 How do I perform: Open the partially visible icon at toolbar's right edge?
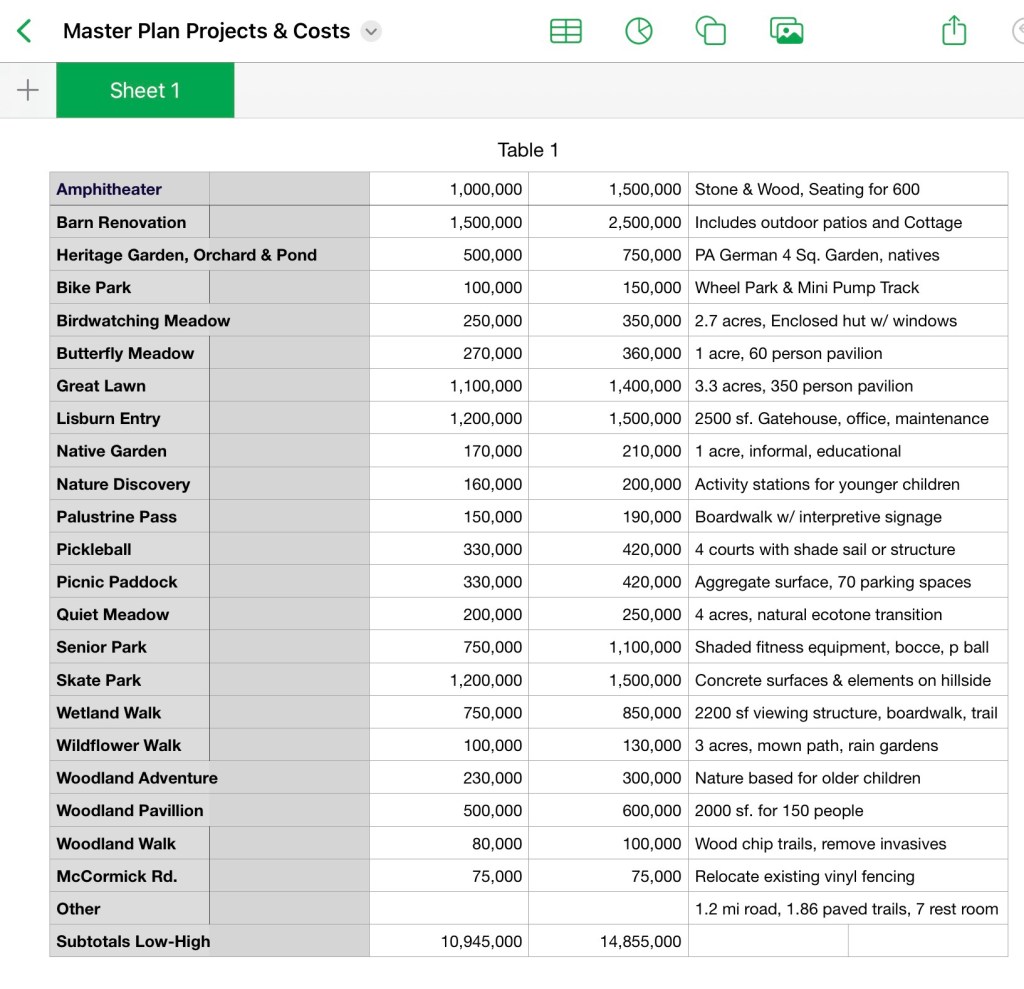(1016, 31)
